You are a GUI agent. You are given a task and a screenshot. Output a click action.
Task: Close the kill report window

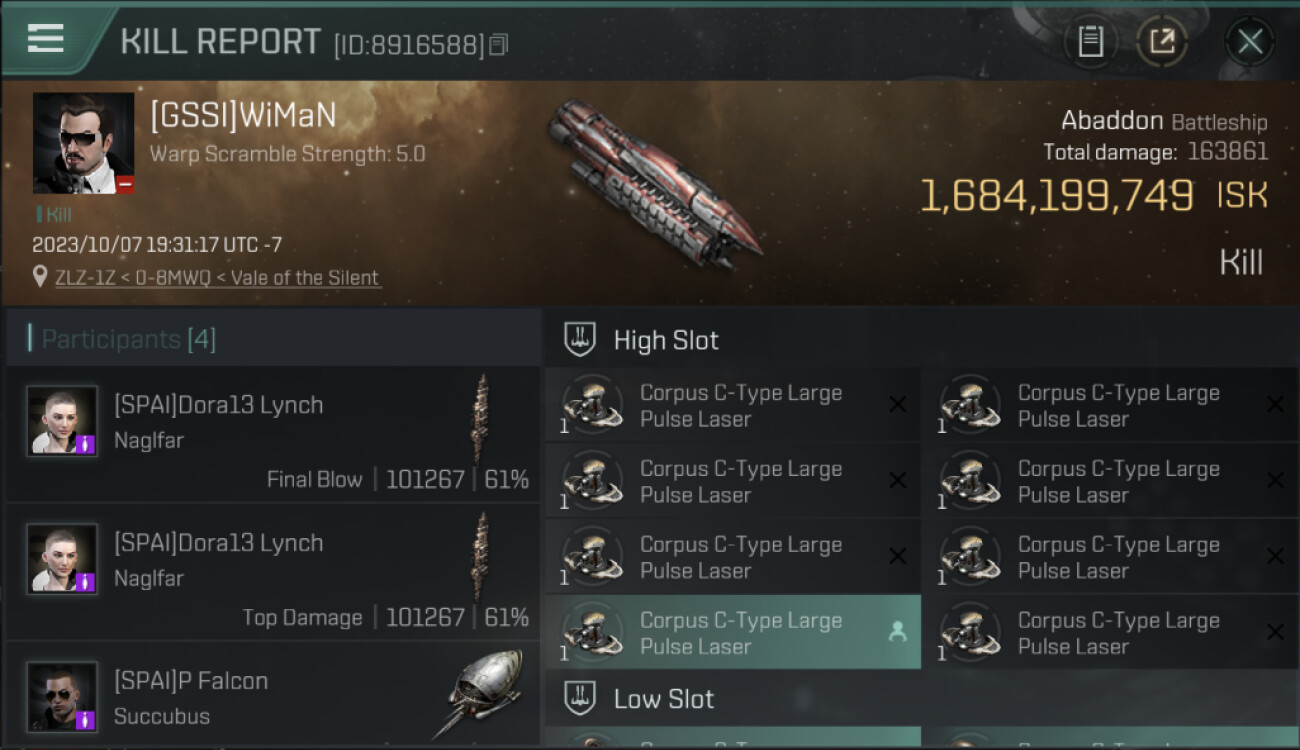click(x=1249, y=42)
